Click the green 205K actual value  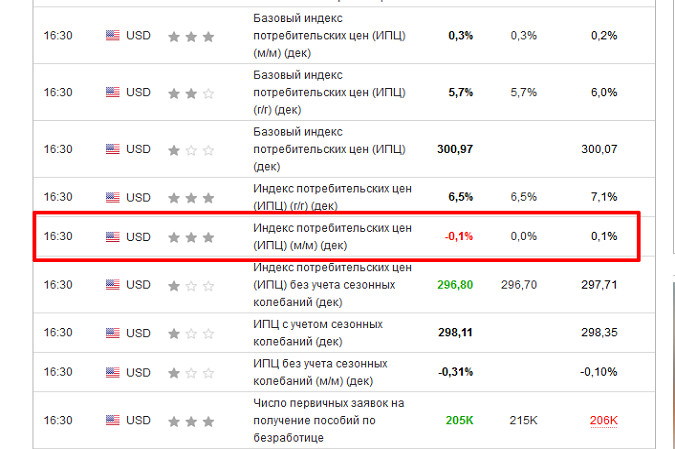pos(459,421)
